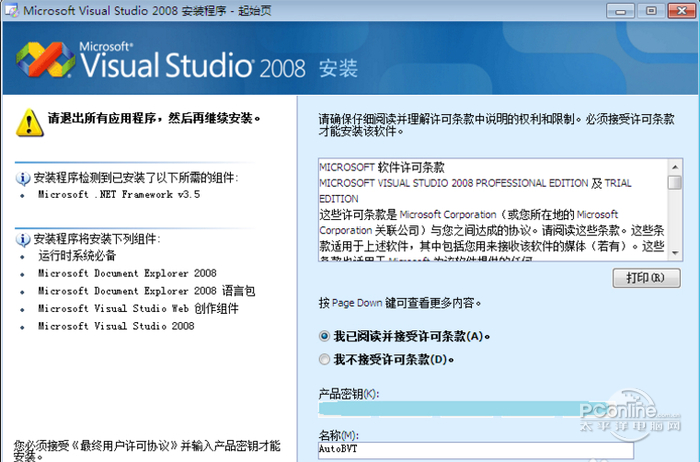Click the license text scroll up arrow
This screenshot has height=462, width=700.
(675, 167)
